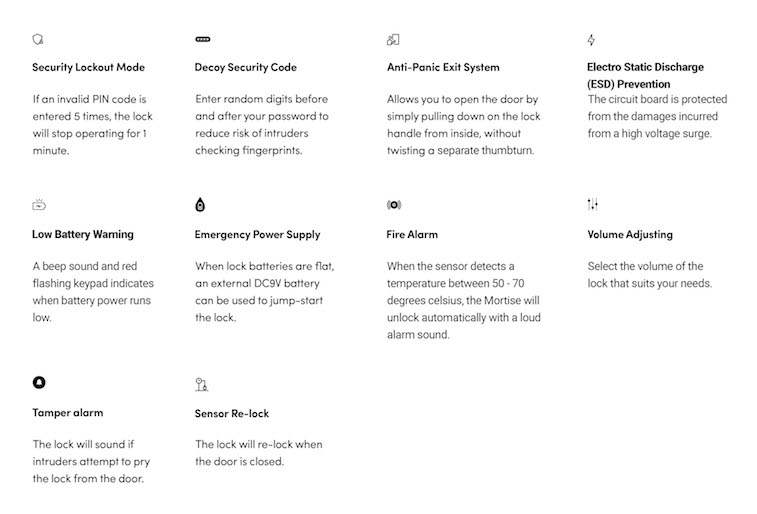The image size is (757, 514).
Task: Click the Emergency Power Supply icon
Action: [200, 205]
